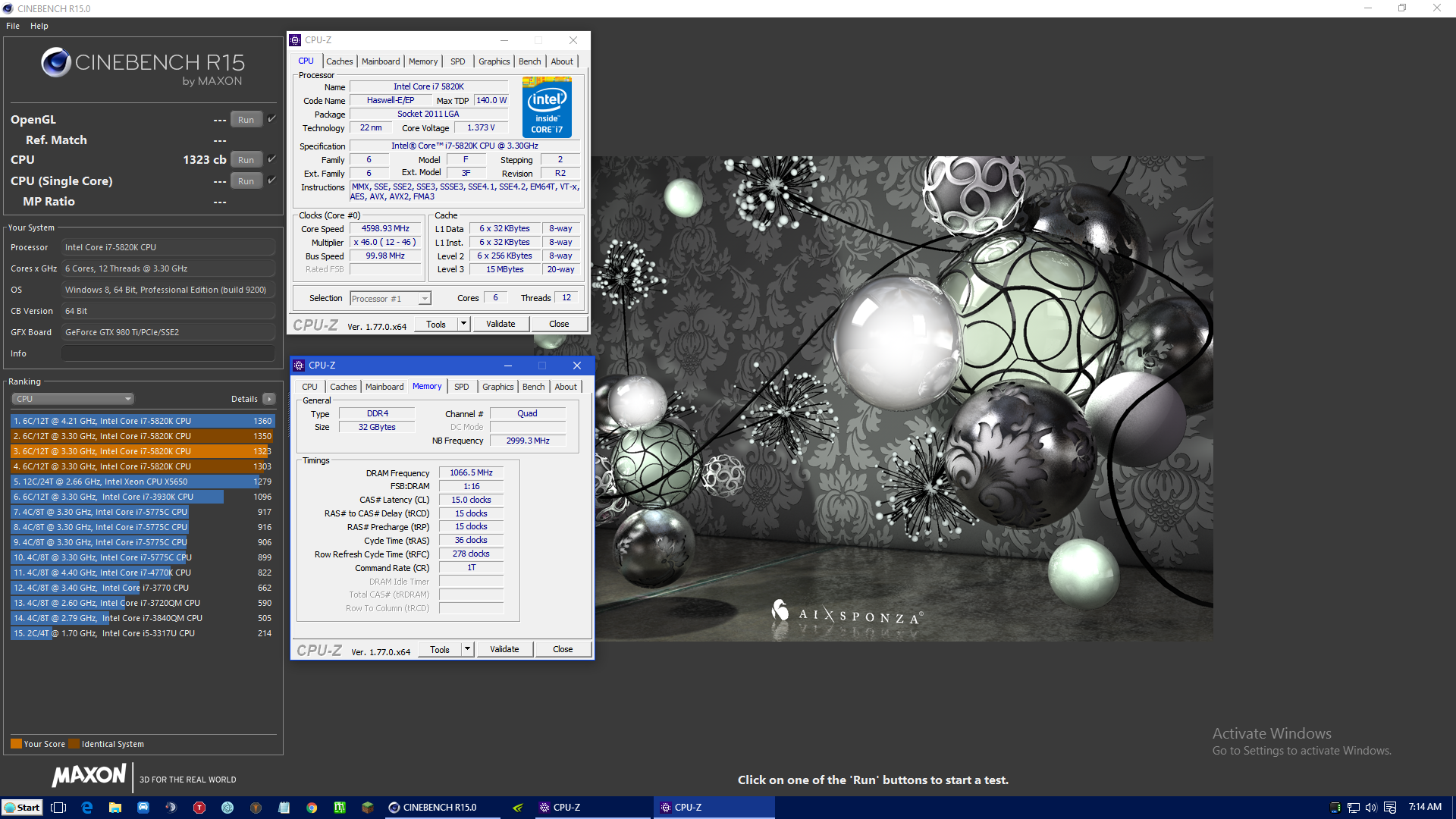Screen dimensions: 1456x819
Task: Open the Action Center notifications icon
Action: coord(1390,808)
